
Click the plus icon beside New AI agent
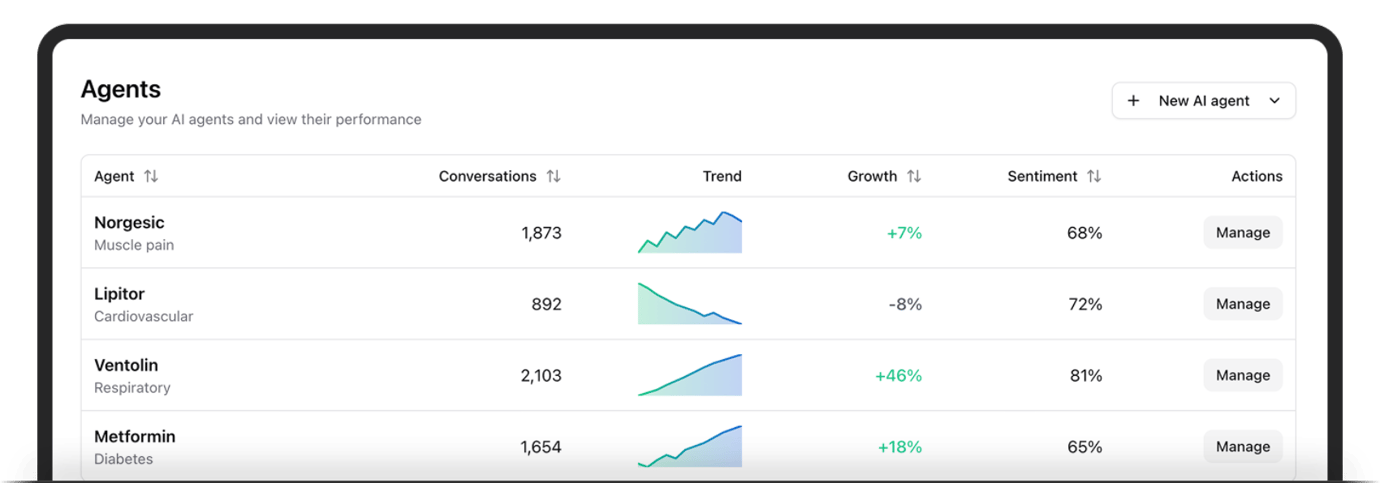[1133, 101]
